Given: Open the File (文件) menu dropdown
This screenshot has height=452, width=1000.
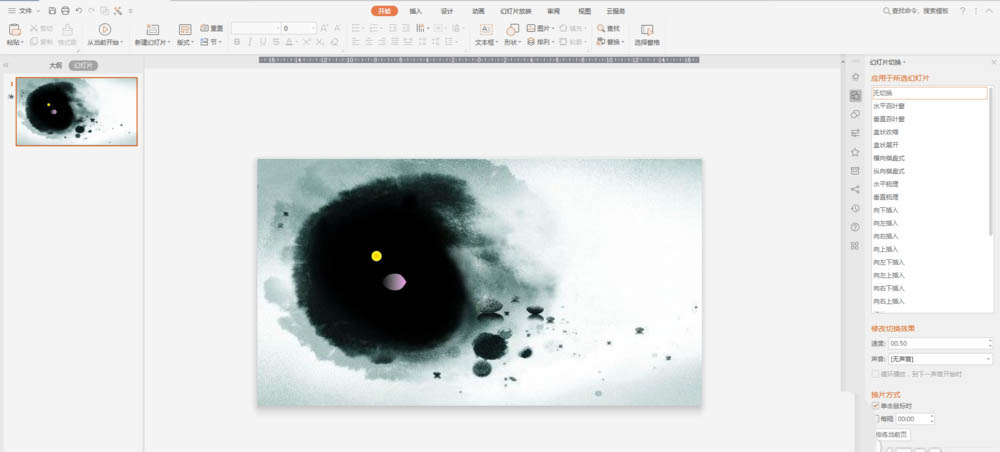Looking at the screenshot, I should coord(25,11).
